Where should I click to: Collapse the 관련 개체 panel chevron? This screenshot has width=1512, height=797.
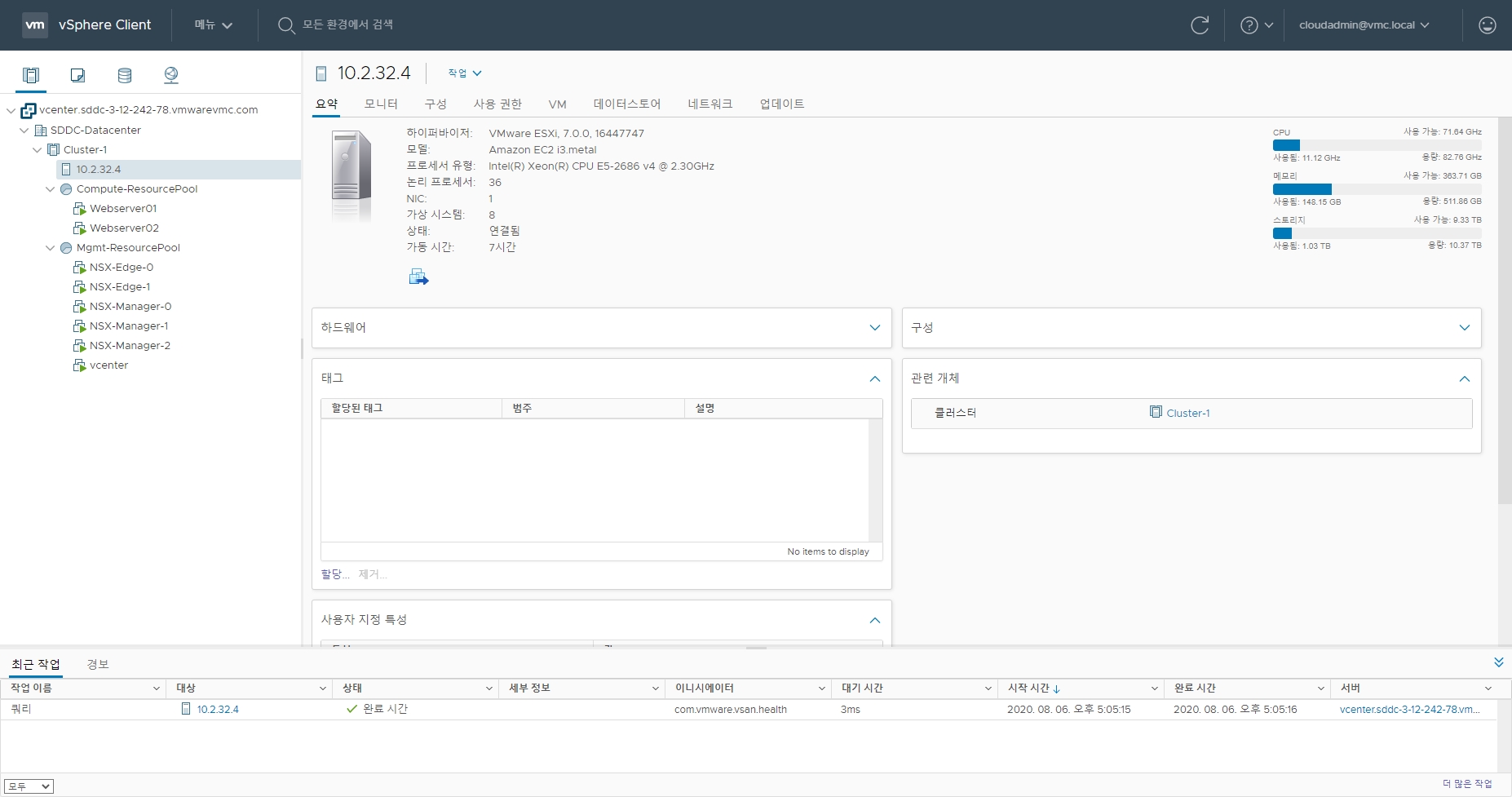click(x=1465, y=379)
